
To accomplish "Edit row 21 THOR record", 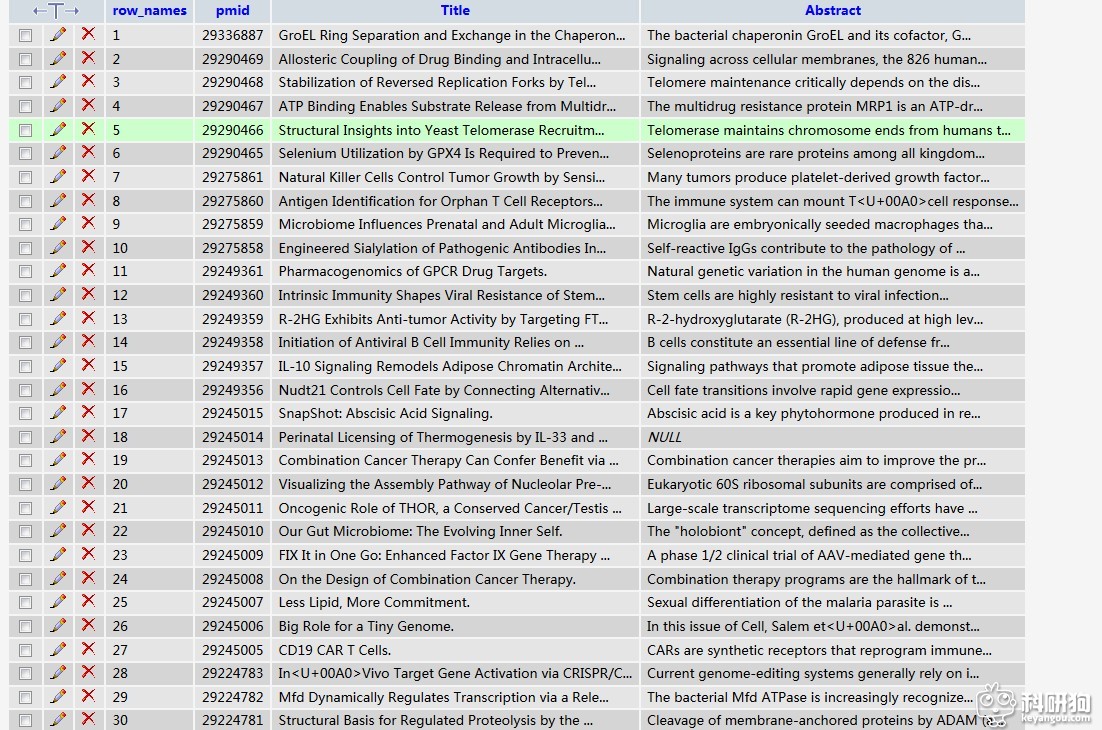I will click(x=58, y=507).
